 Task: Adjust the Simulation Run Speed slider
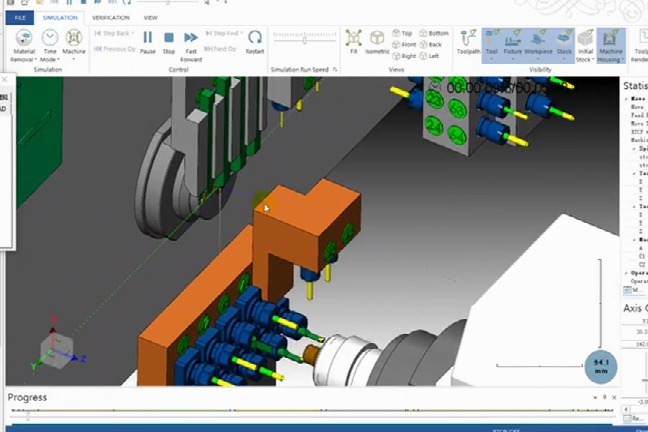click(305, 40)
